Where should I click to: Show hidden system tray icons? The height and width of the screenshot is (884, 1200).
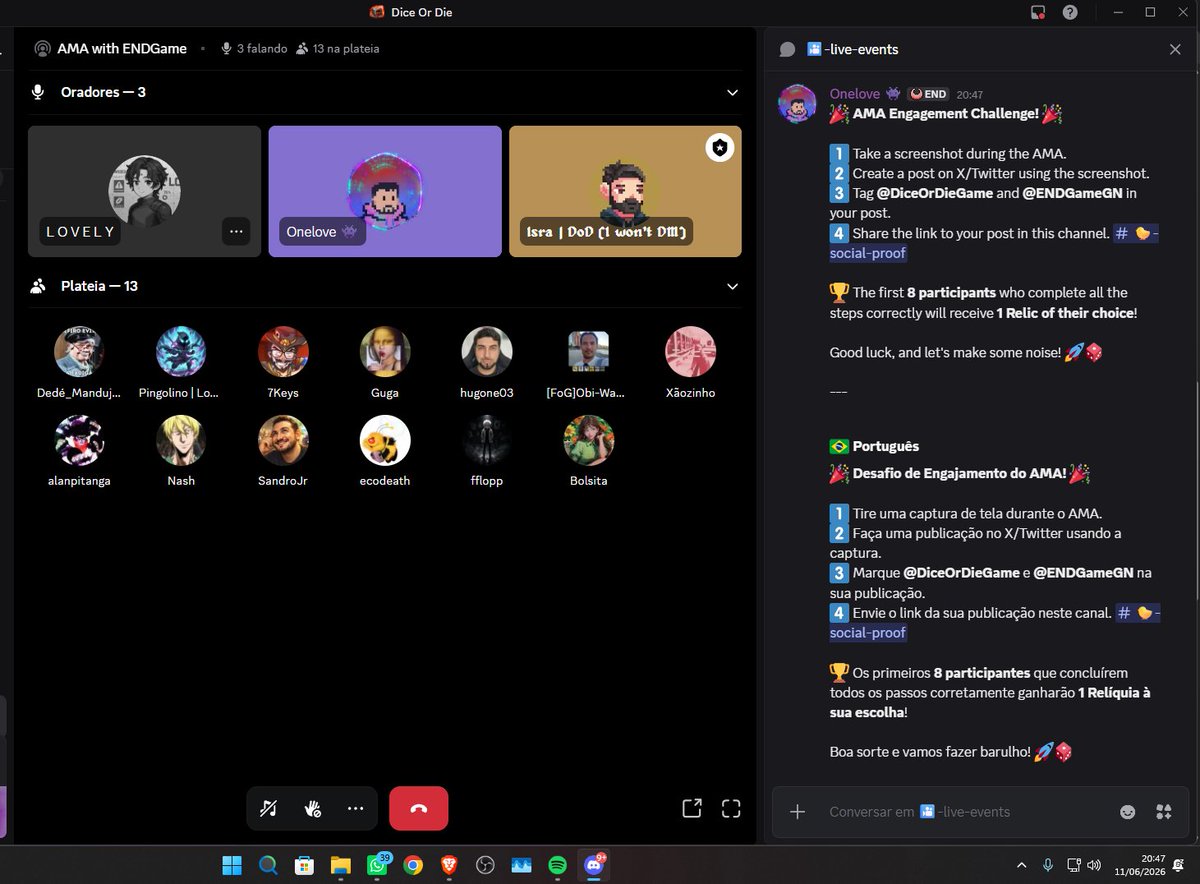(x=1021, y=864)
